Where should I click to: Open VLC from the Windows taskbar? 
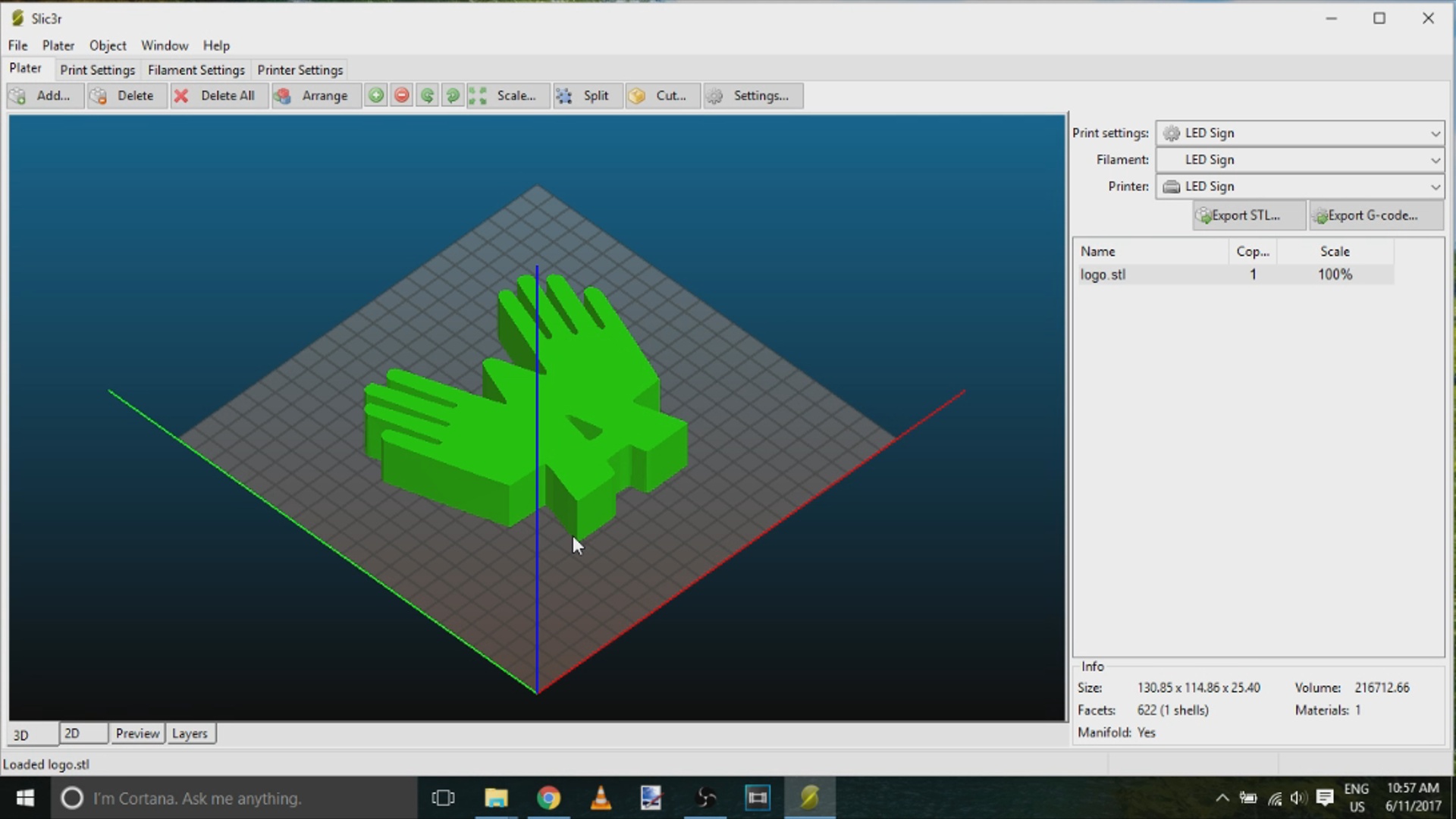[x=601, y=798]
